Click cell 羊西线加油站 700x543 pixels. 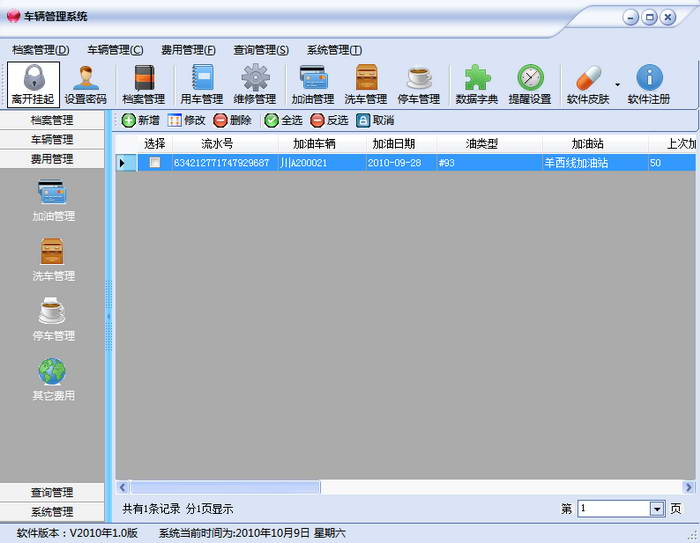click(x=595, y=163)
